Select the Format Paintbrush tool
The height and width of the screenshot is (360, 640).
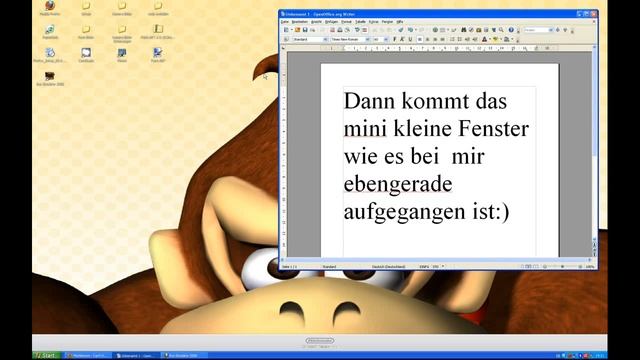point(400,30)
